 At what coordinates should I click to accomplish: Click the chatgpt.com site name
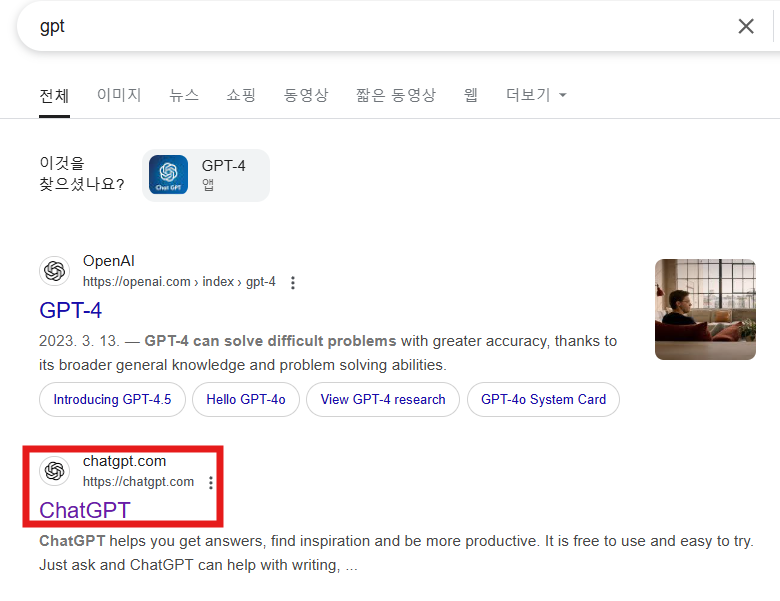[x=124, y=461]
